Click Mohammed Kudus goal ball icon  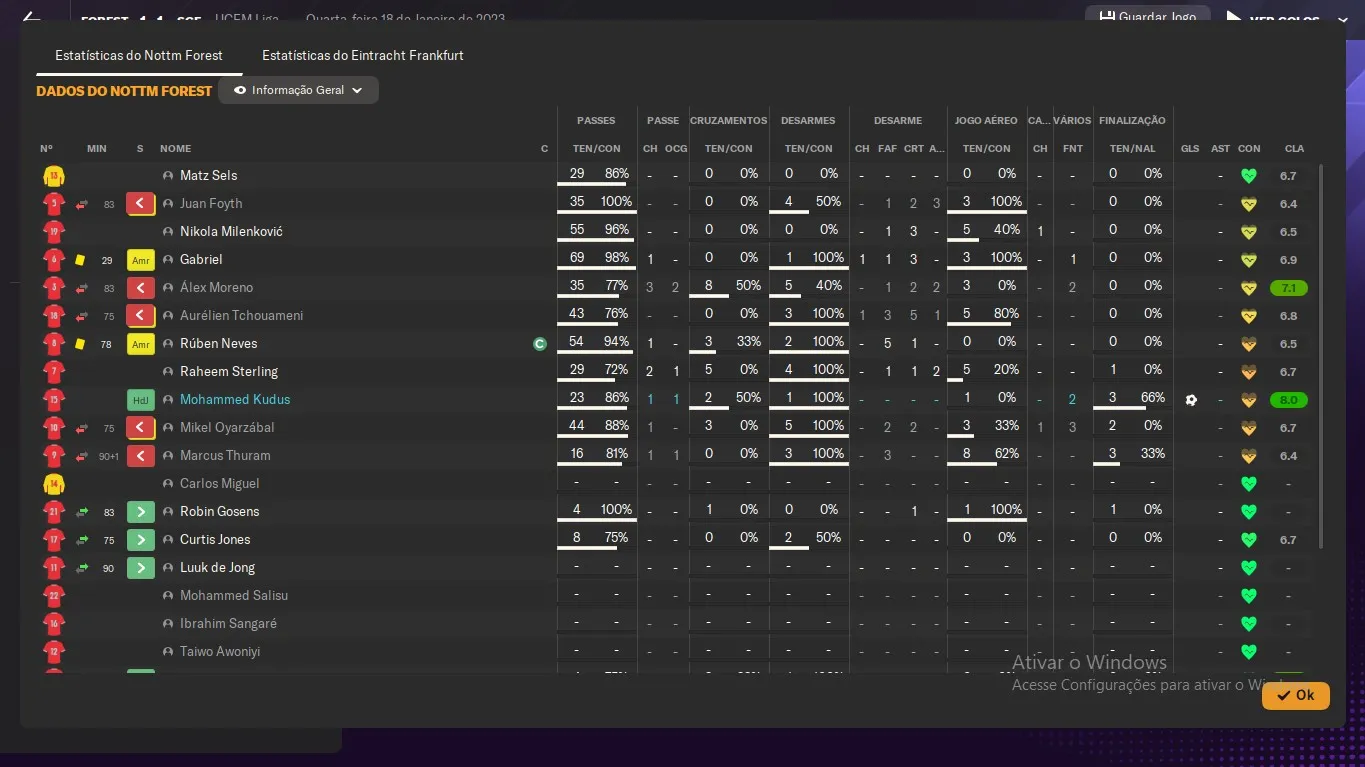tap(1190, 400)
